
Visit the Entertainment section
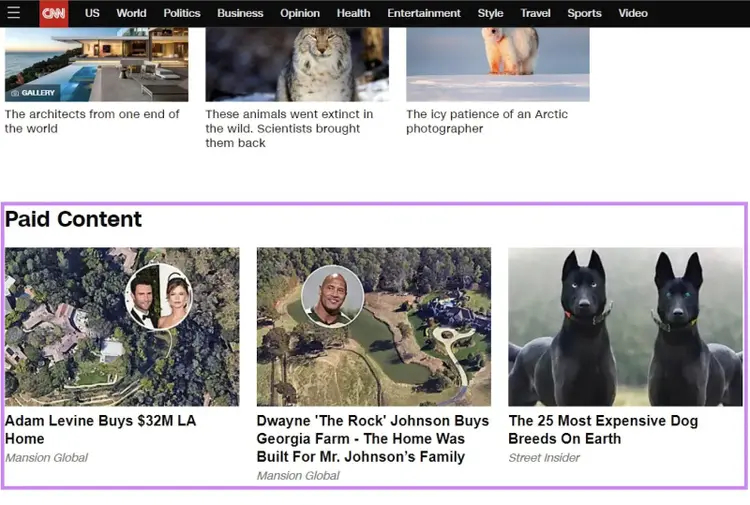coord(424,13)
